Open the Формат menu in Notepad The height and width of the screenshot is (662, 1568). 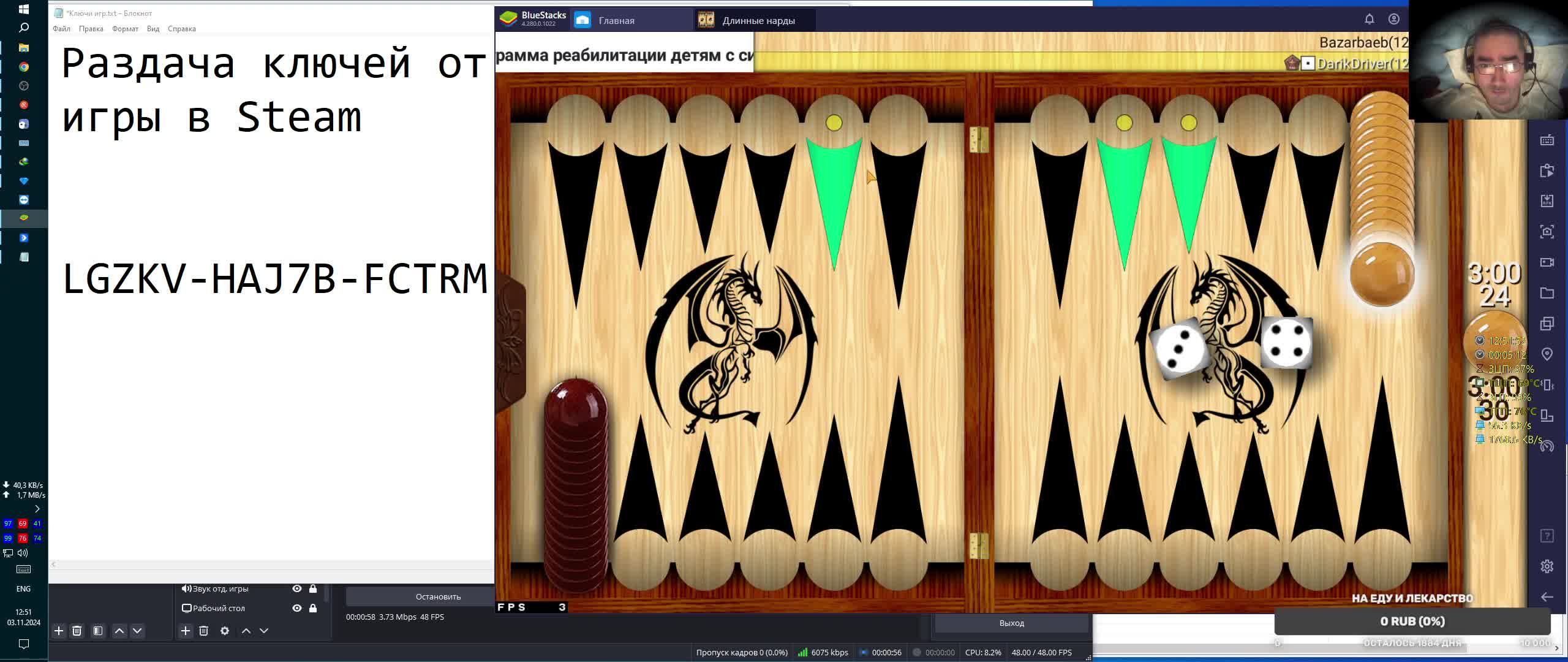[125, 29]
